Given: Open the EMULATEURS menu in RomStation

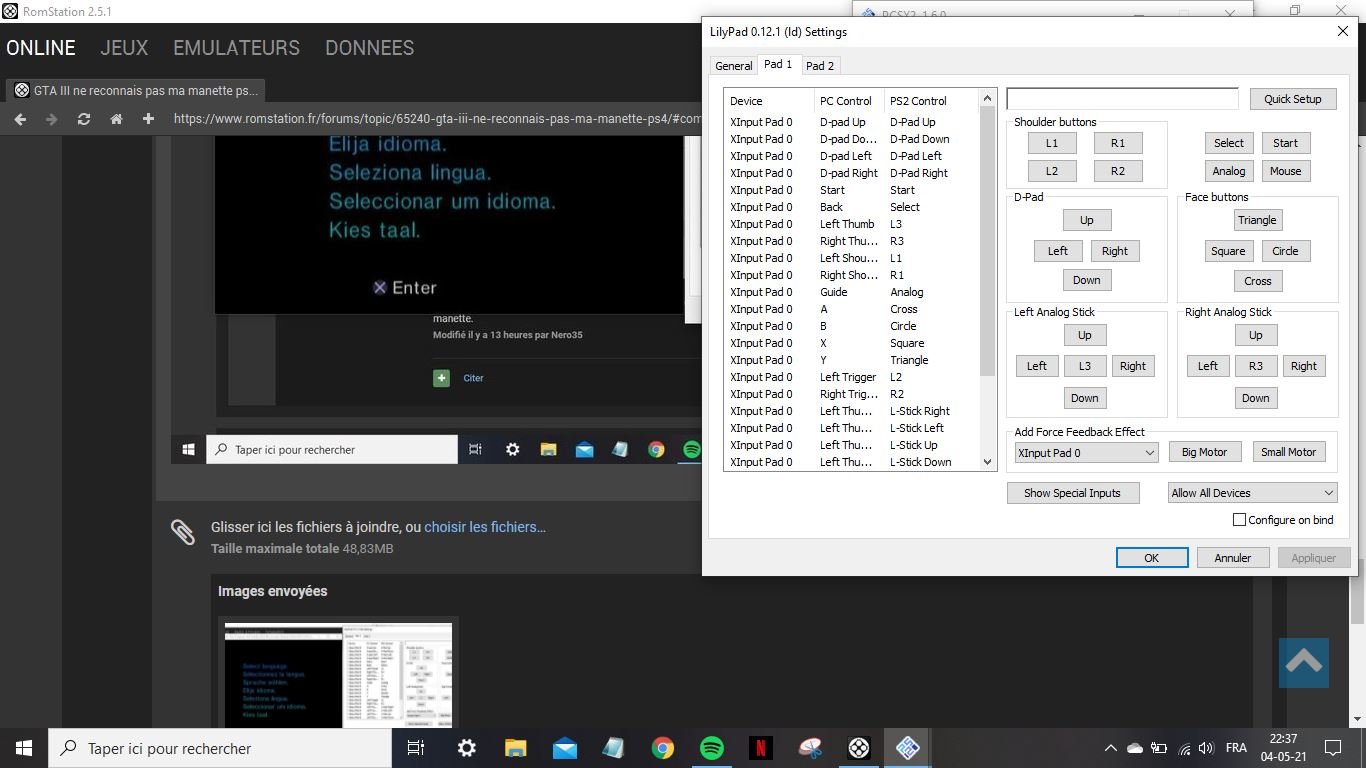Looking at the screenshot, I should point(236,48).
